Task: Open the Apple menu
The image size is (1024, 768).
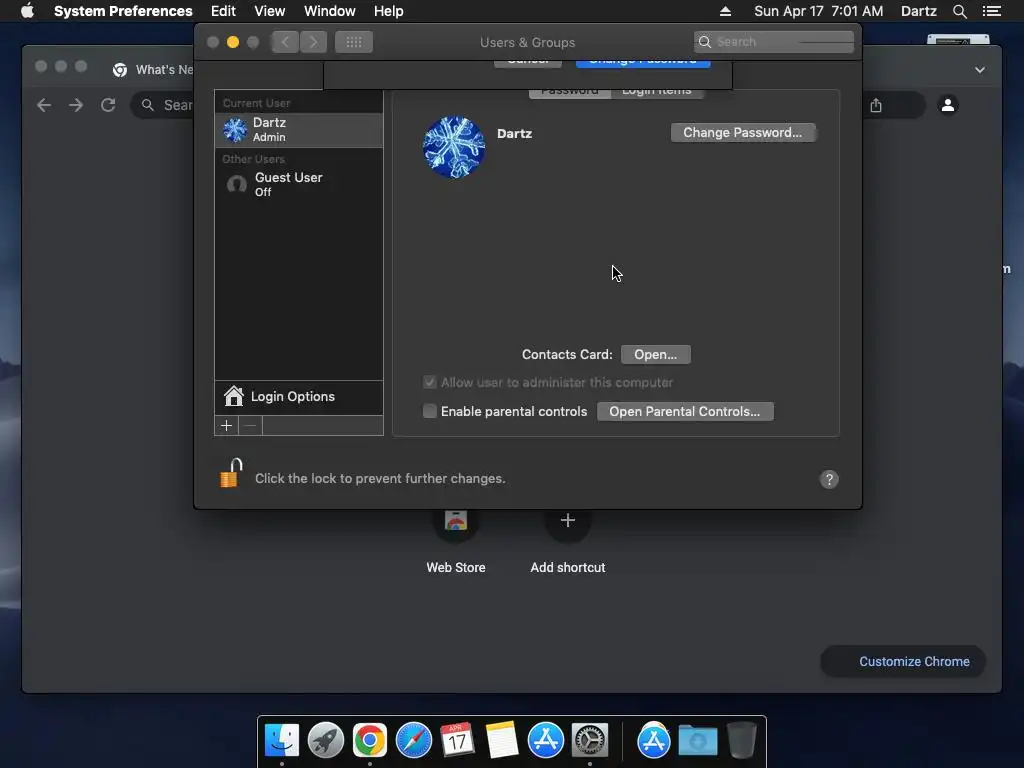Action: (27, 11)
